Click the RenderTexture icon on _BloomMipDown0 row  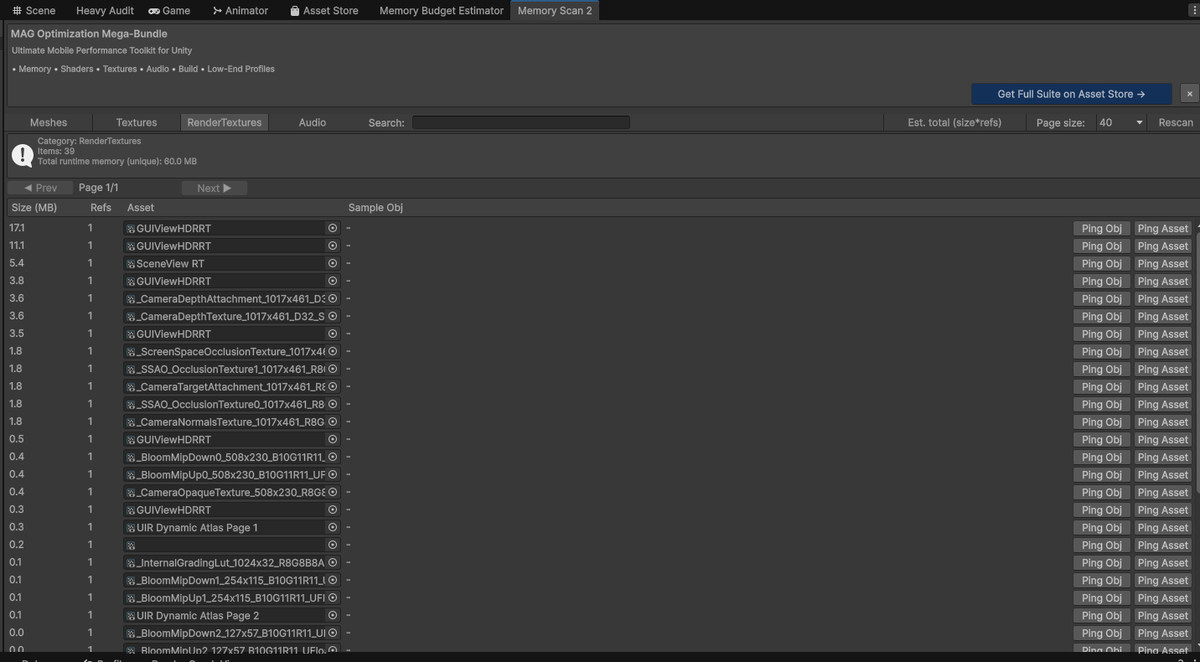[x=128, y=457]
